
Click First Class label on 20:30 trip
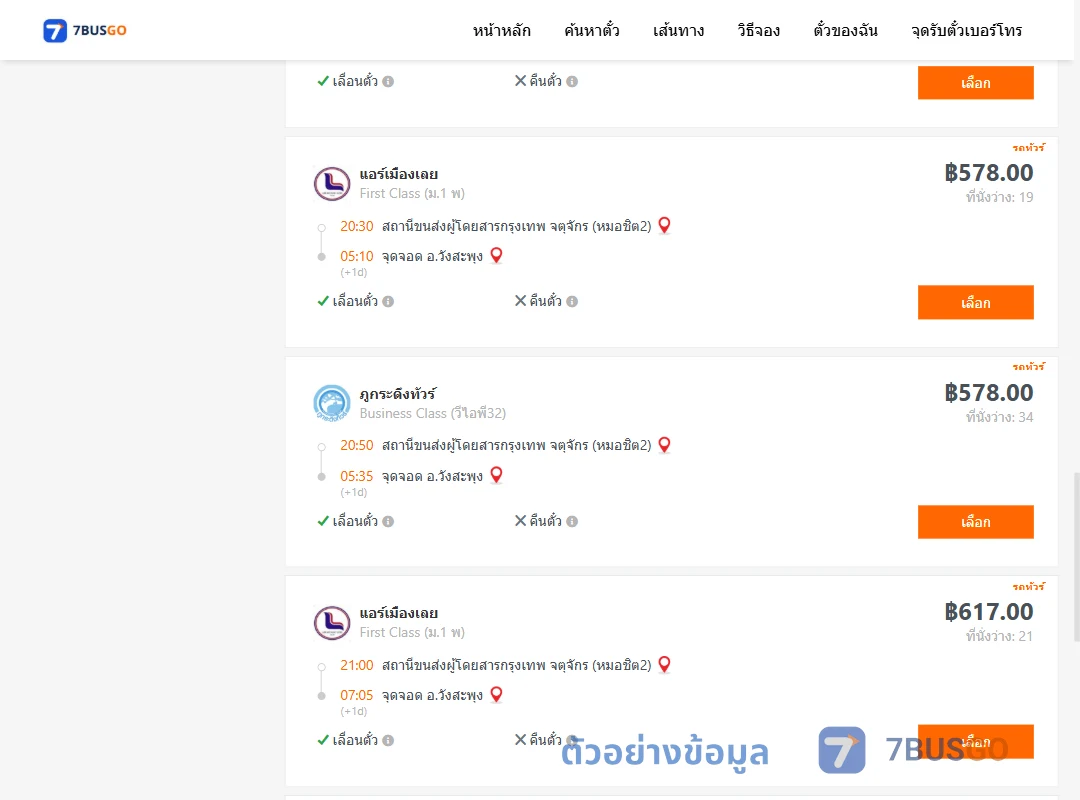pyautogui.click(x=412, y=194)
